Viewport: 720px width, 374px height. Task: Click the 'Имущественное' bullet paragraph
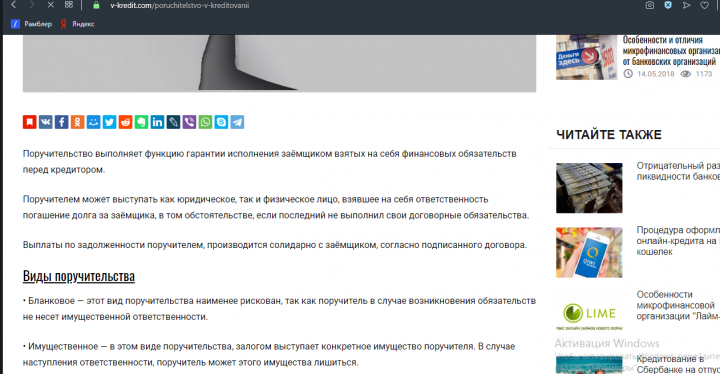point(269,354)
